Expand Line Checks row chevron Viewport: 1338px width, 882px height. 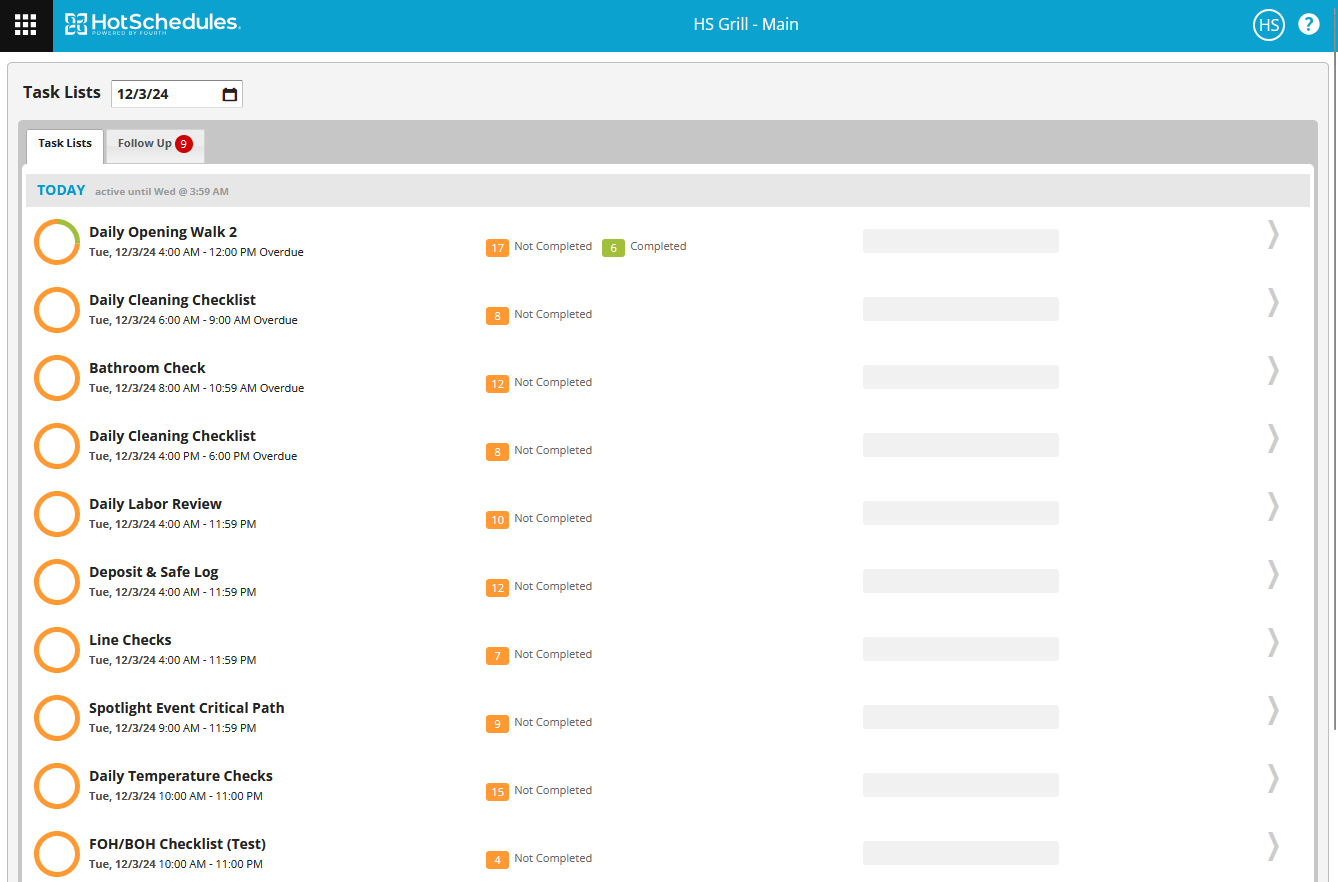click(x=1273, y=642)
